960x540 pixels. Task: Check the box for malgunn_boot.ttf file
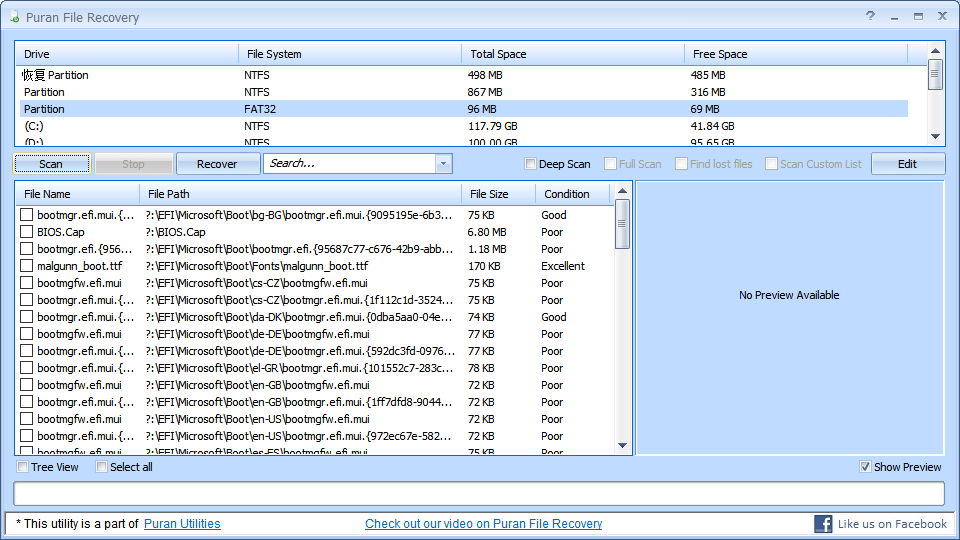(x=26, y=266)
